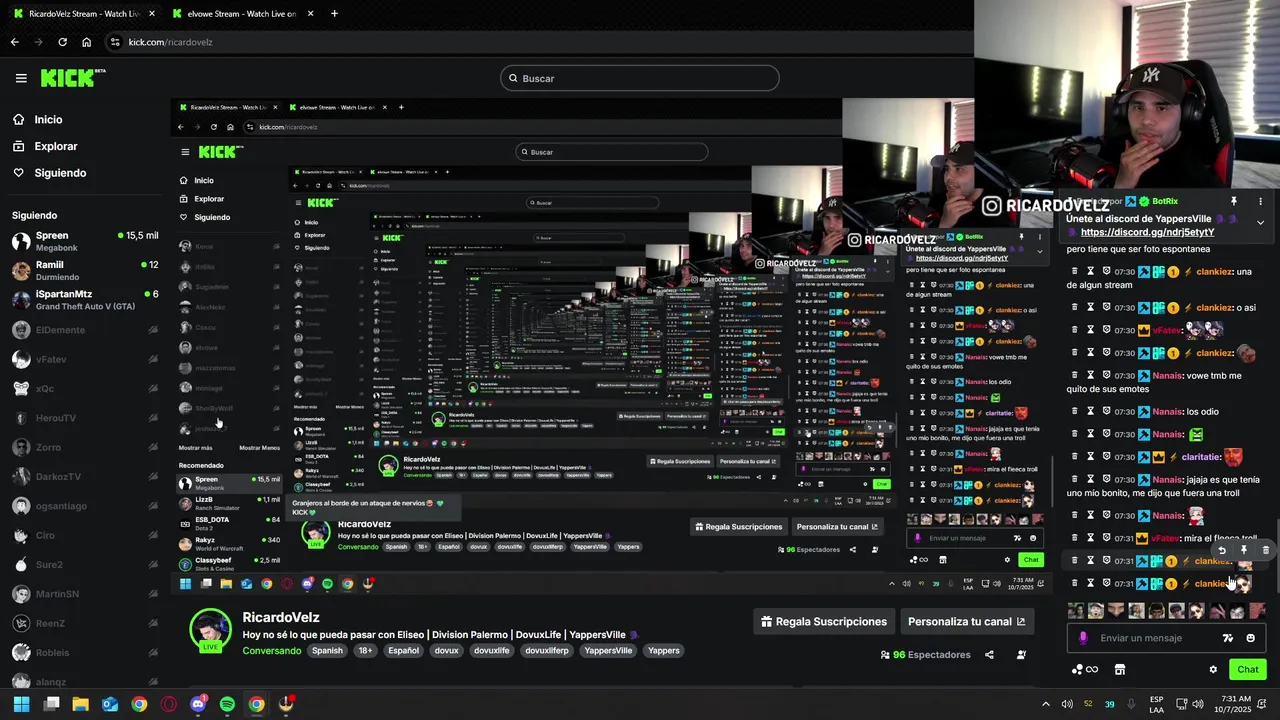
Task: Open Siguiendo in sidebar
Action: [49, 173]
